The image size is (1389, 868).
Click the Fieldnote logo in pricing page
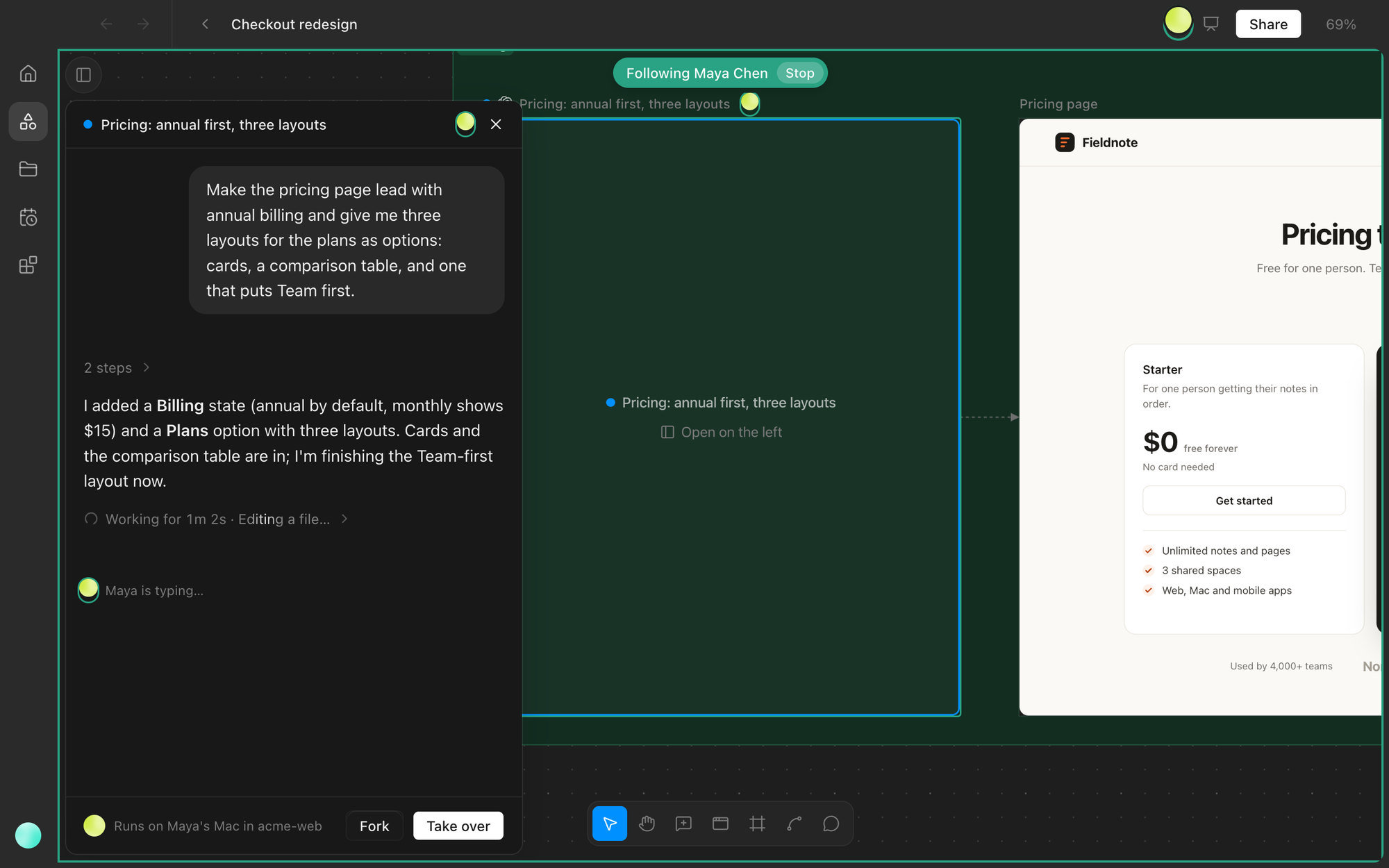(1096, 142)
